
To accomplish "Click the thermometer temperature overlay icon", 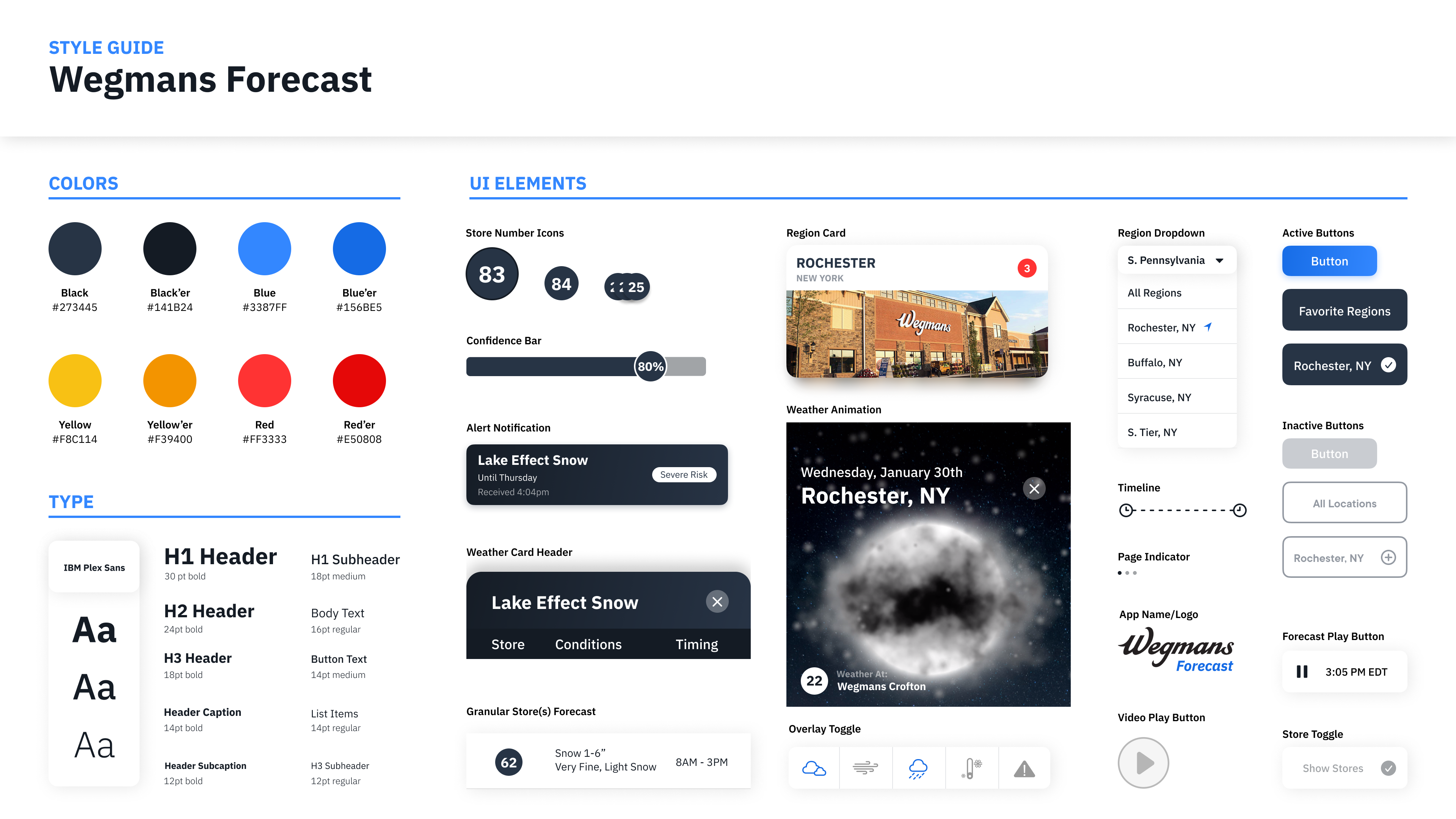I will coord(971,768).
